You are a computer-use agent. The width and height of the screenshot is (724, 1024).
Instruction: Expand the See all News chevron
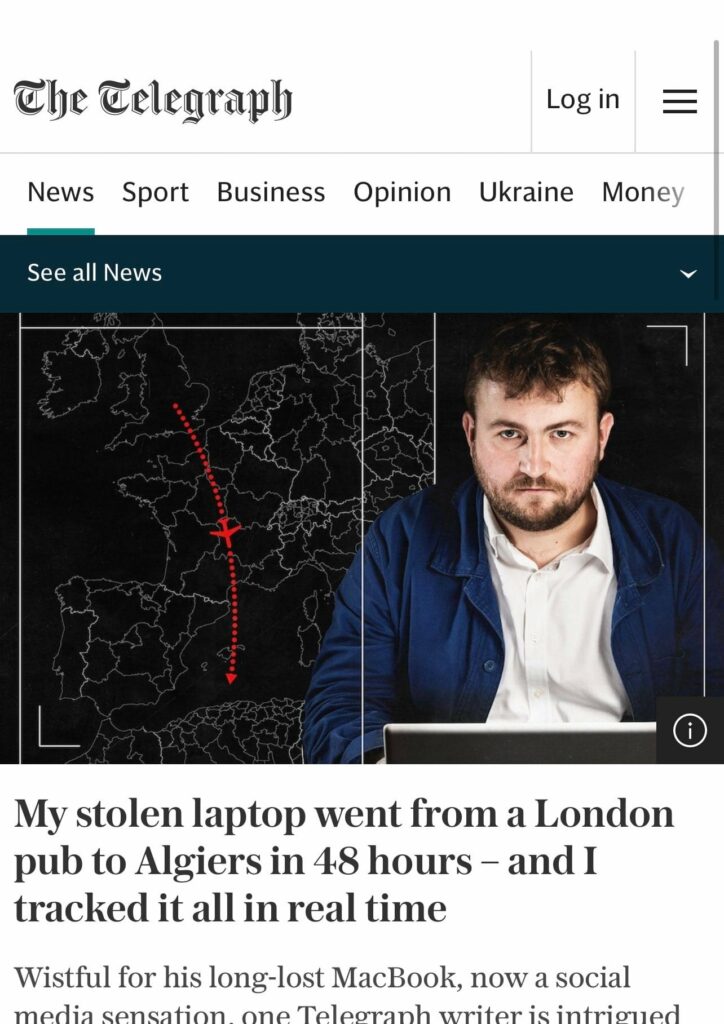click(688, 274)
